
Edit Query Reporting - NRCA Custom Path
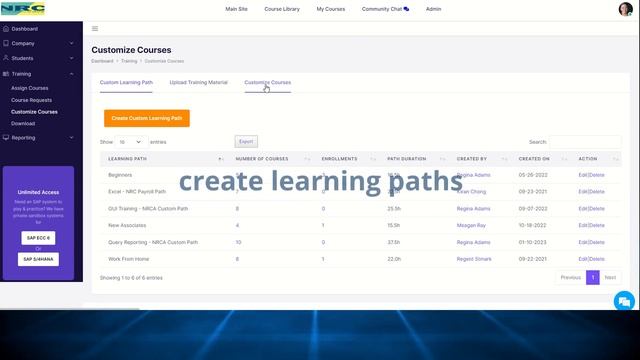tap(582, 242)
